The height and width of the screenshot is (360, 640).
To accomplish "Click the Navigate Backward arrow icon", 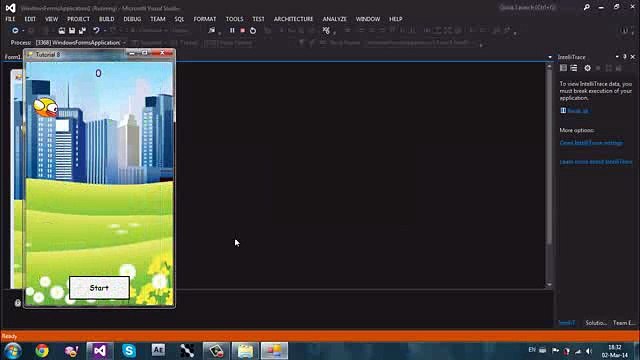I will [x=15, y=31].
